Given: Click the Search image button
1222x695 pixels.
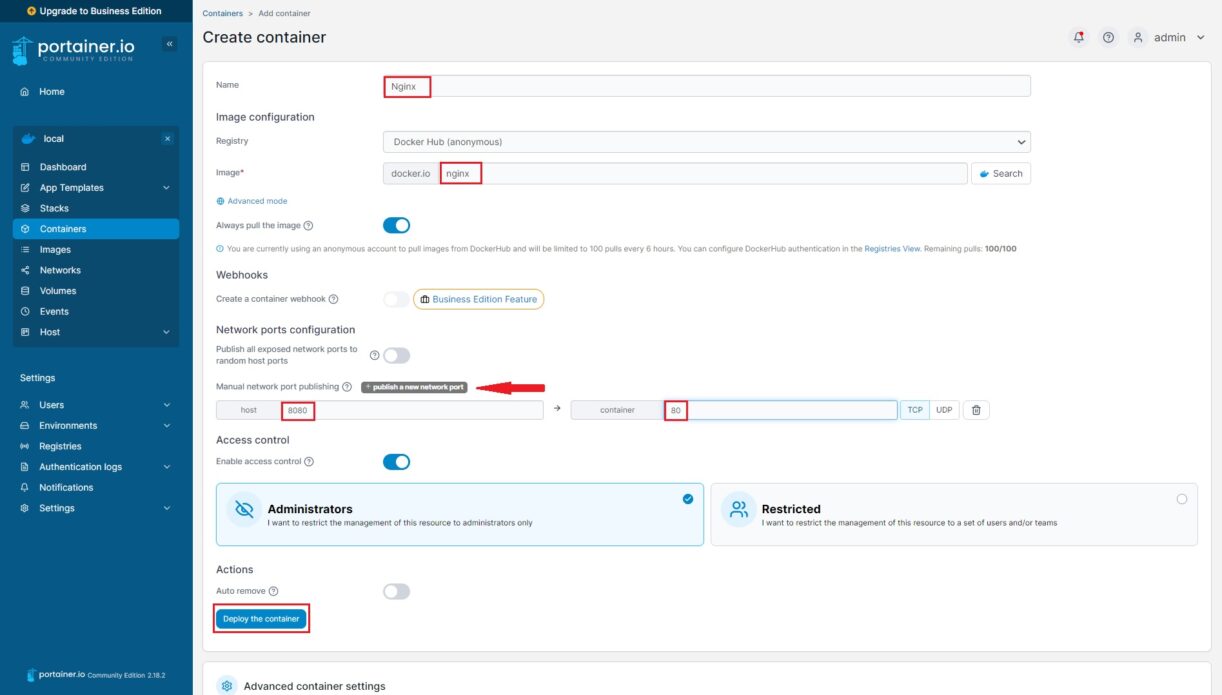Looking at the screenshot, I should 1001,173.
